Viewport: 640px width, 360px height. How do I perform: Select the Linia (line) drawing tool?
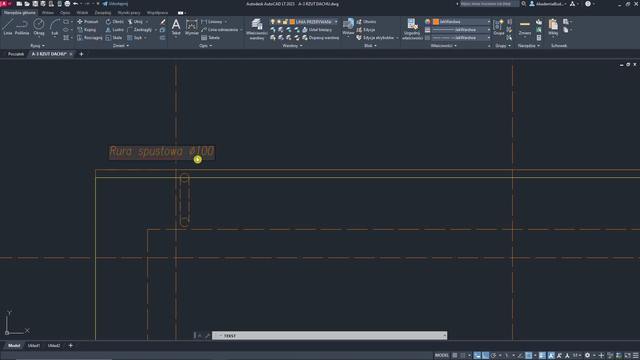click(x=7, y=27)
